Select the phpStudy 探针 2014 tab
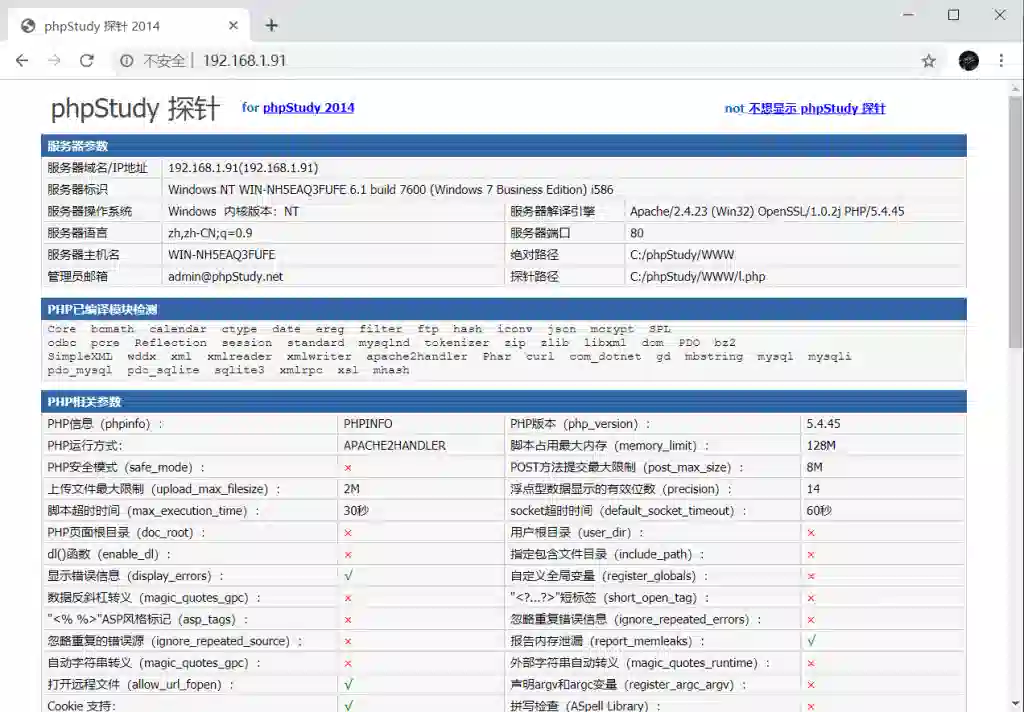Image resolution: width=1024 pixels, height=712 pixels. tap(129, 25)
